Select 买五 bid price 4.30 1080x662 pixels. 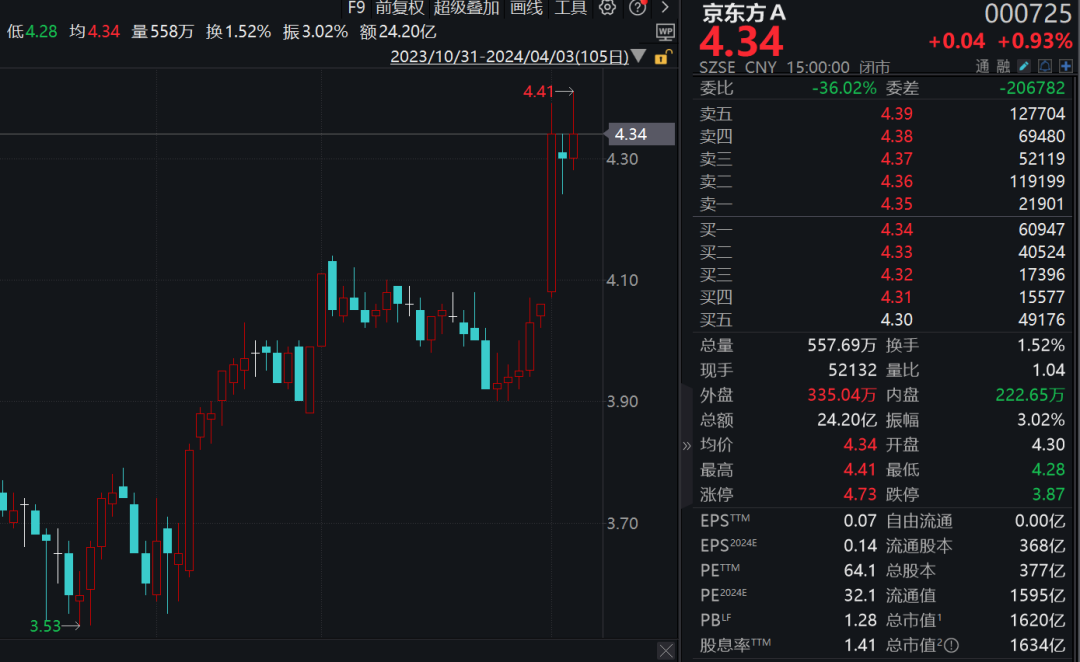[896, 320]
